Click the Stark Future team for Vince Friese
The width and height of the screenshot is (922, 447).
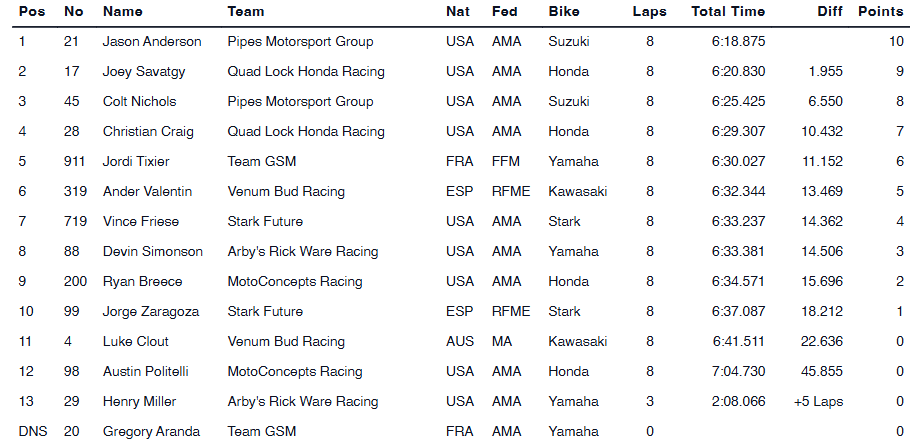265,222
